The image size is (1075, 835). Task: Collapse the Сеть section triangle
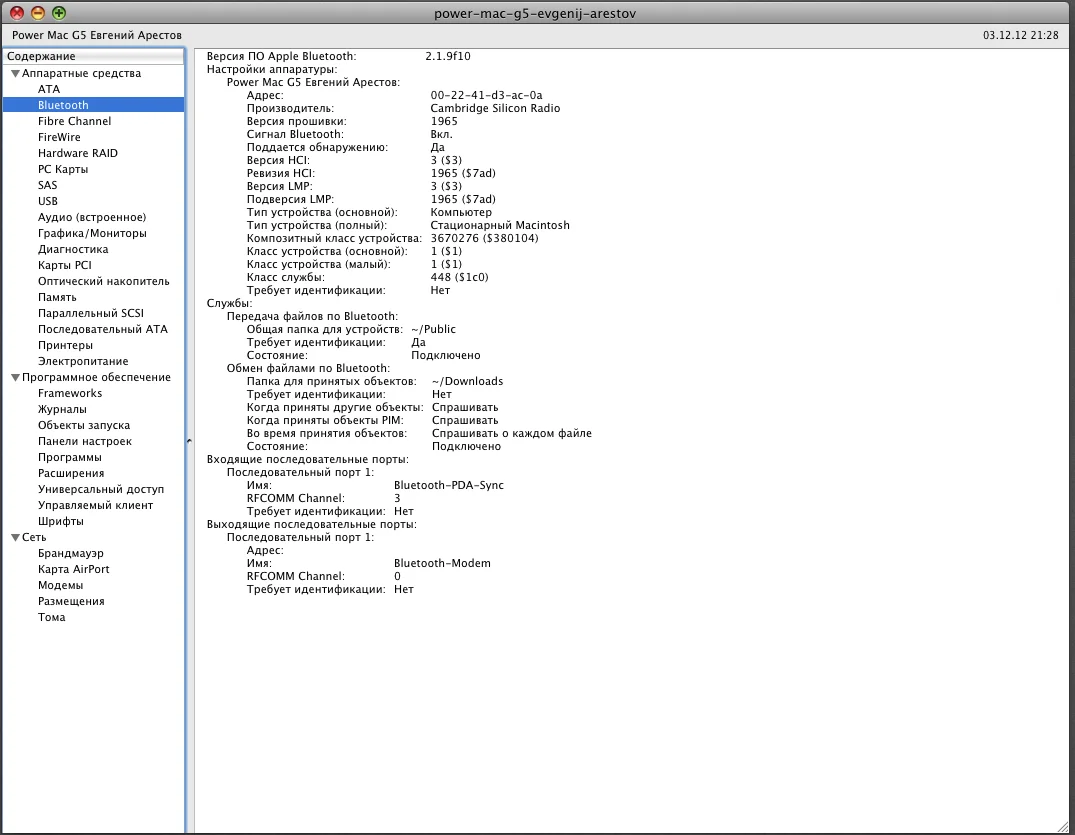[x=15, y=537]
